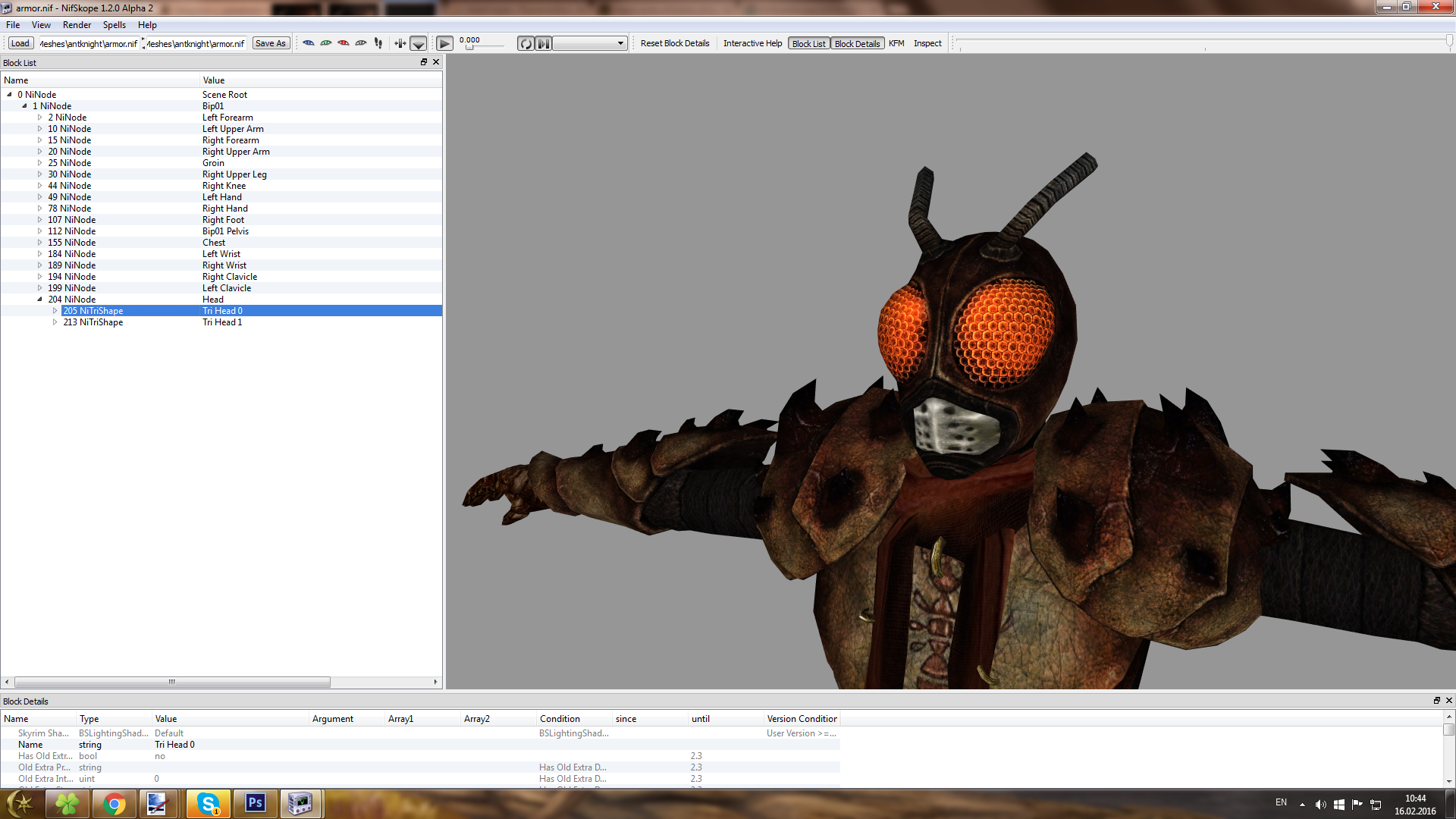Screen dimensions: 1456x819
Task: Select the 78 NiNode Right Hand row
Action: pos(221,209)
